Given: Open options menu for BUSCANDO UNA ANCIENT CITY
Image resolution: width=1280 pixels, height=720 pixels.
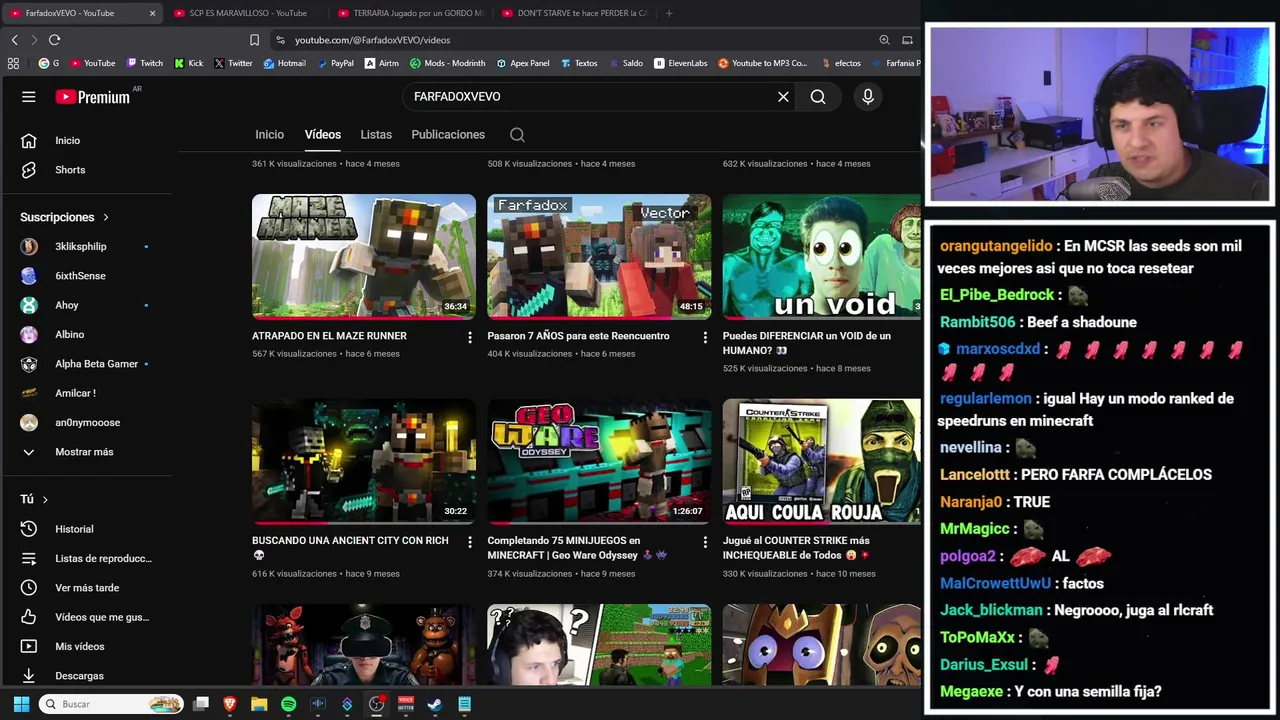Looking at the screenshot, I should point(470,543).
